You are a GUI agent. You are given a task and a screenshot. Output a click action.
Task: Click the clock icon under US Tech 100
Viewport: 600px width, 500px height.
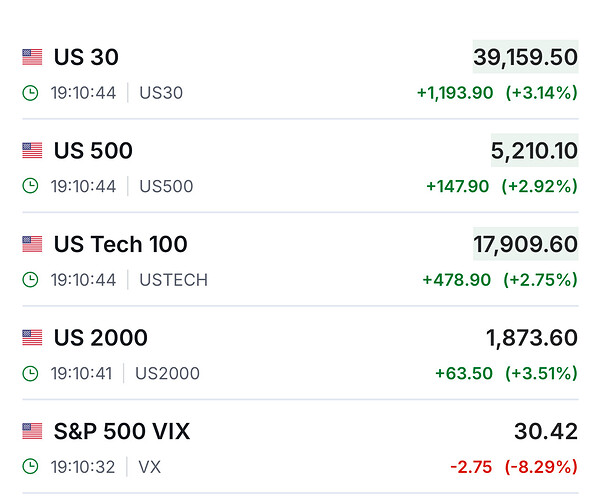pyautogui.click(x=31, y=280)
